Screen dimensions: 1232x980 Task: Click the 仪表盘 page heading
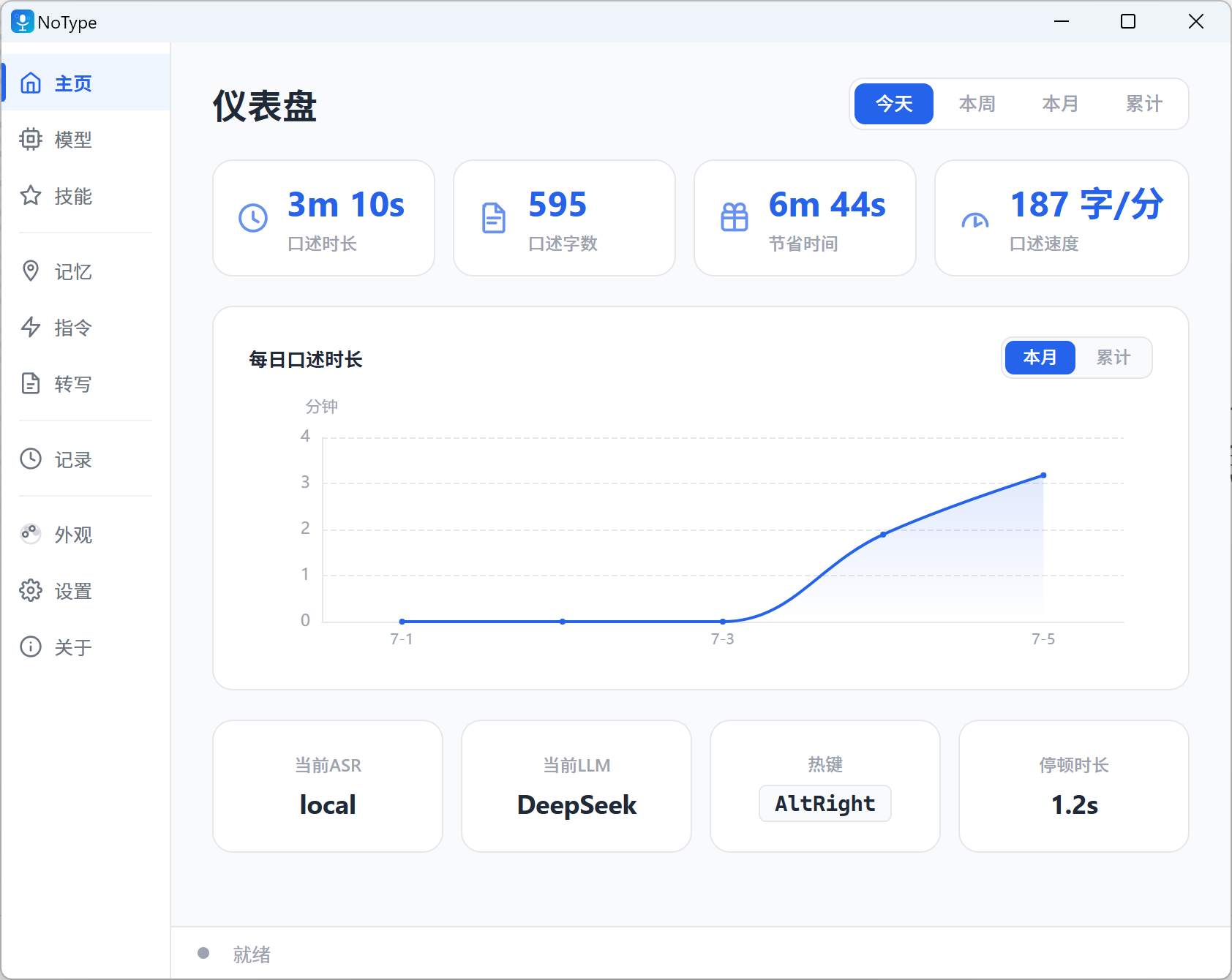265,107
